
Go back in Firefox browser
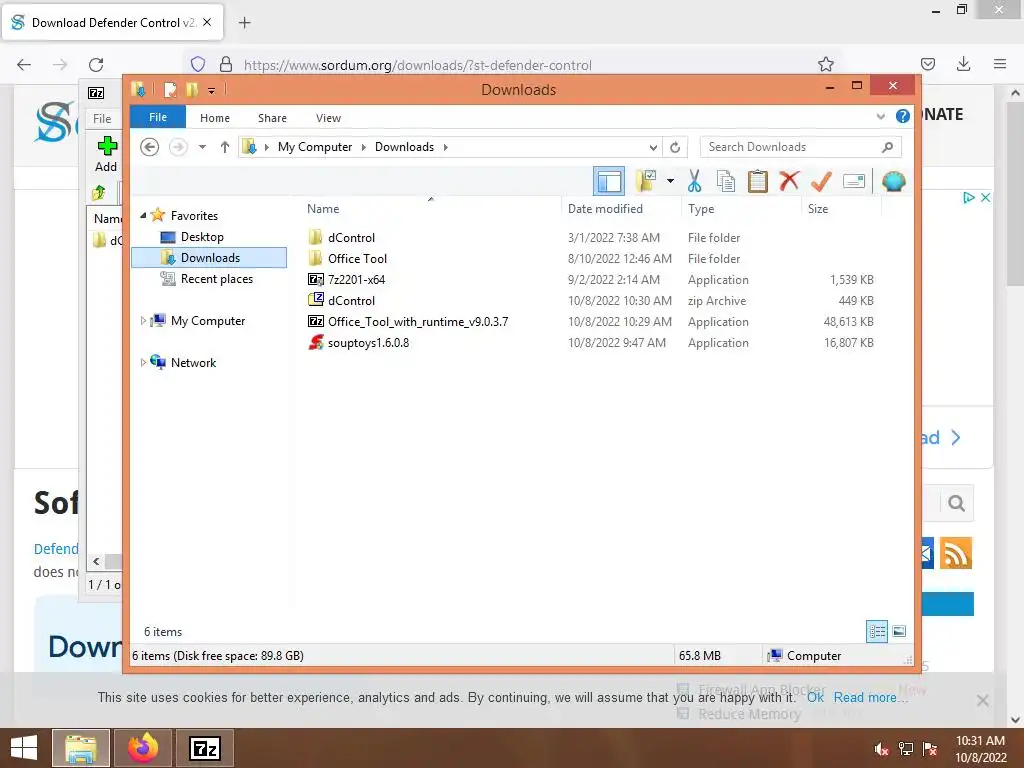point(24,64)
